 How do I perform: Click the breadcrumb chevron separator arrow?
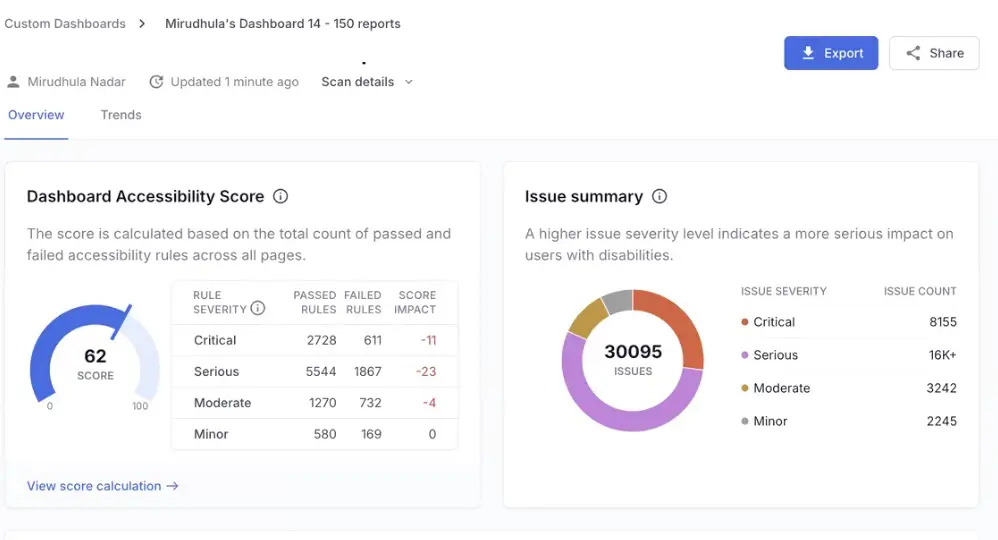coord(142,24)
